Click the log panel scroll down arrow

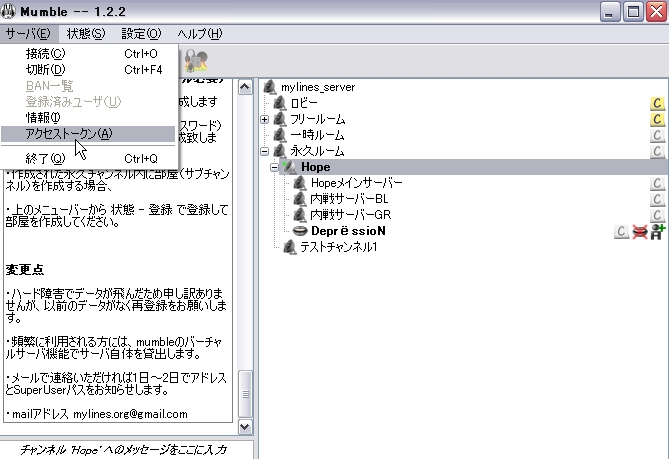[245, 427]
